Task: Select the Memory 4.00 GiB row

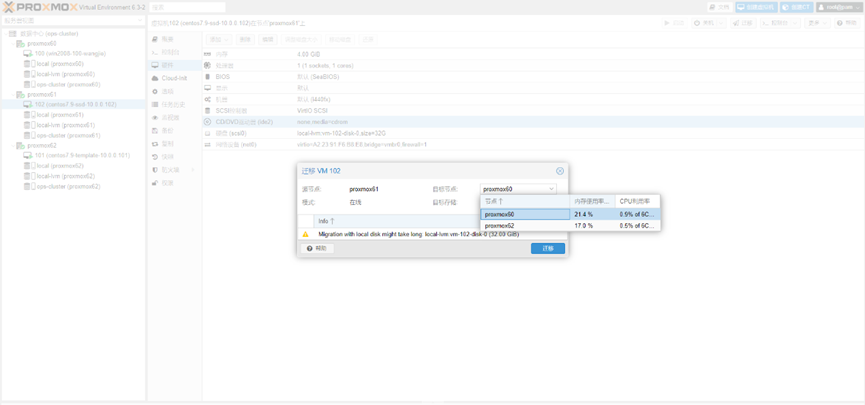Action: click(x=533, y=54)
